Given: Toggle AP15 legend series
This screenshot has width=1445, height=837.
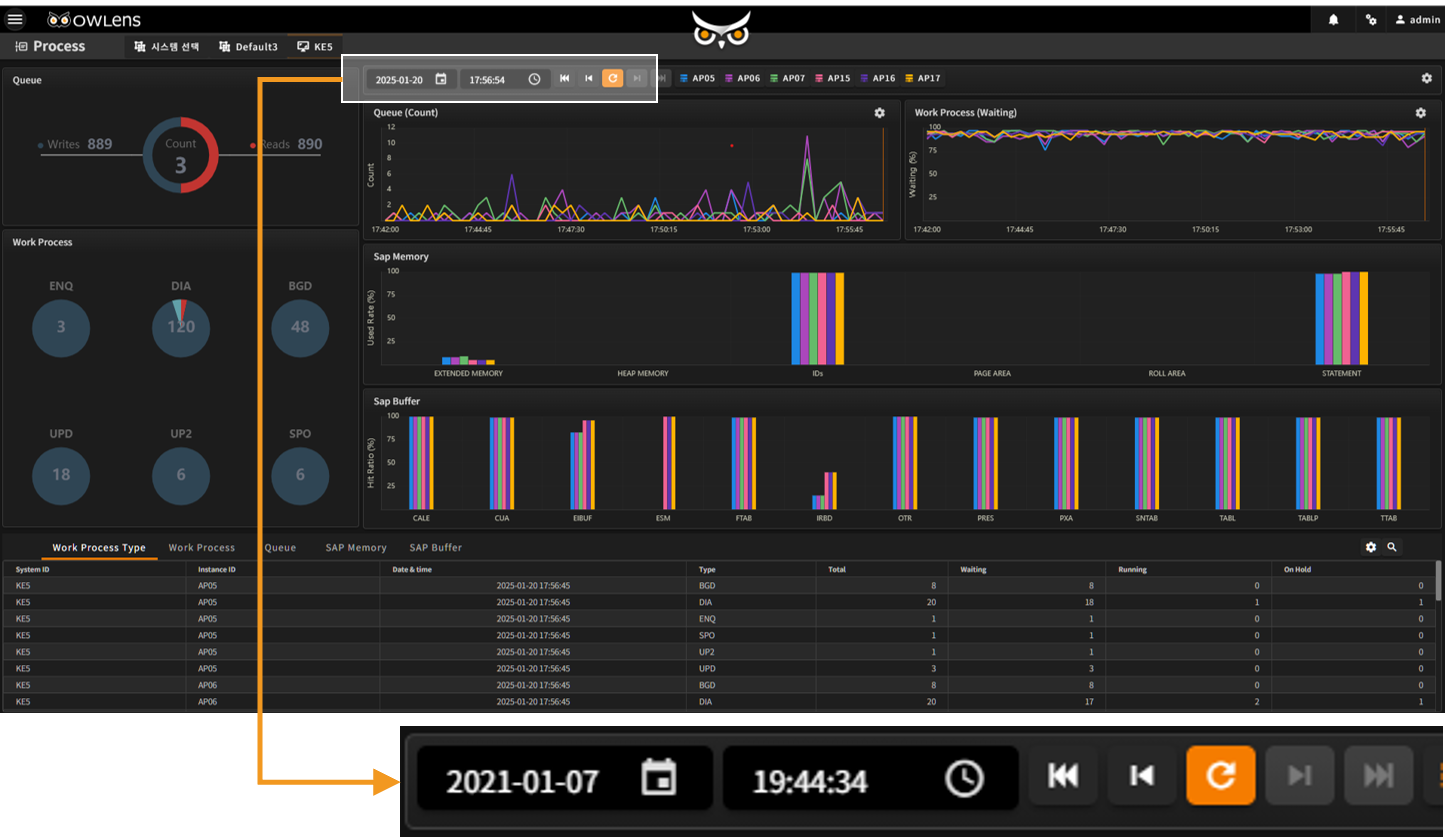Looking at the screenshot, I should [x=833, y=78].
